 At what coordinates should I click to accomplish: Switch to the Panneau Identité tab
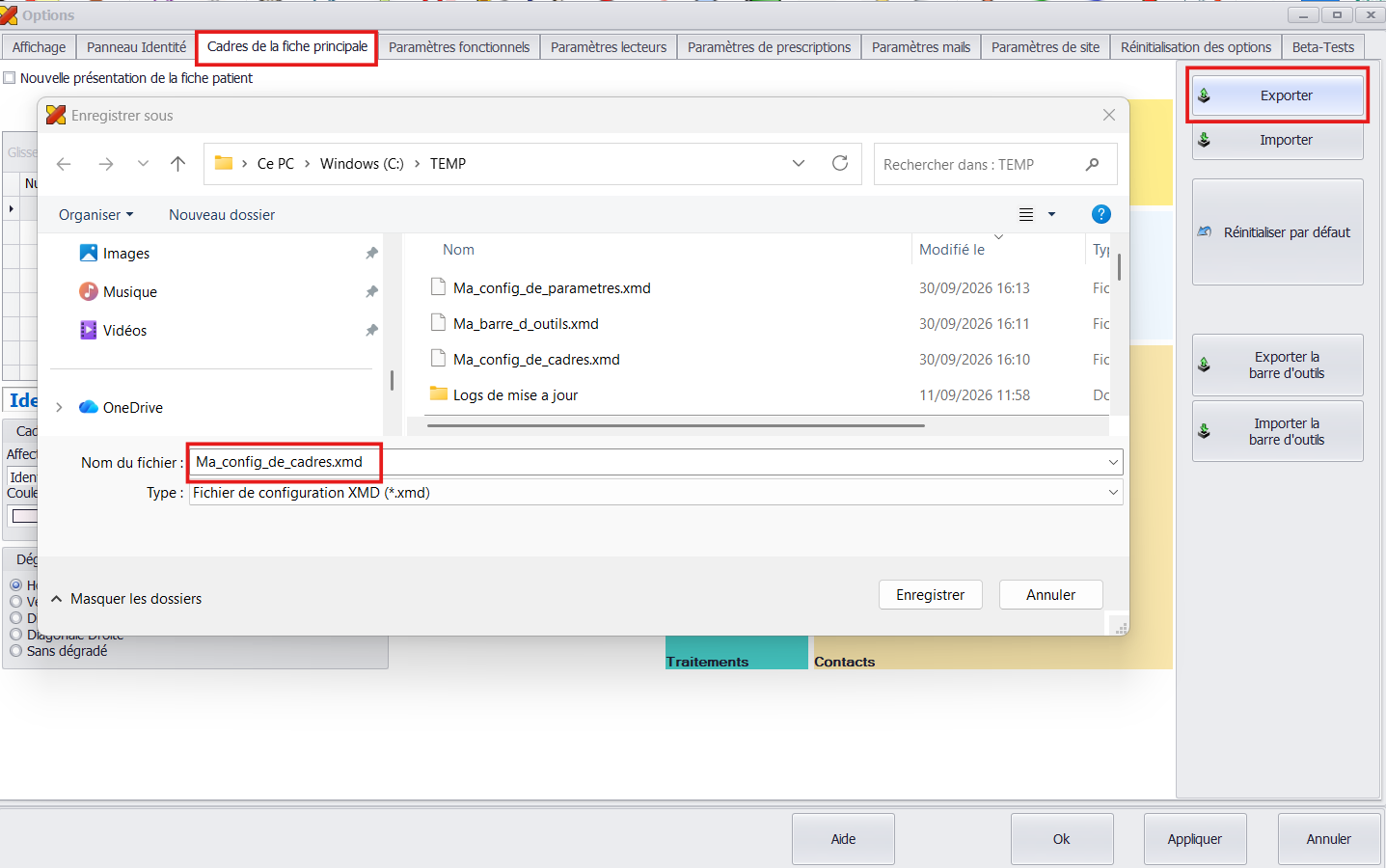[x=136, y=47]
